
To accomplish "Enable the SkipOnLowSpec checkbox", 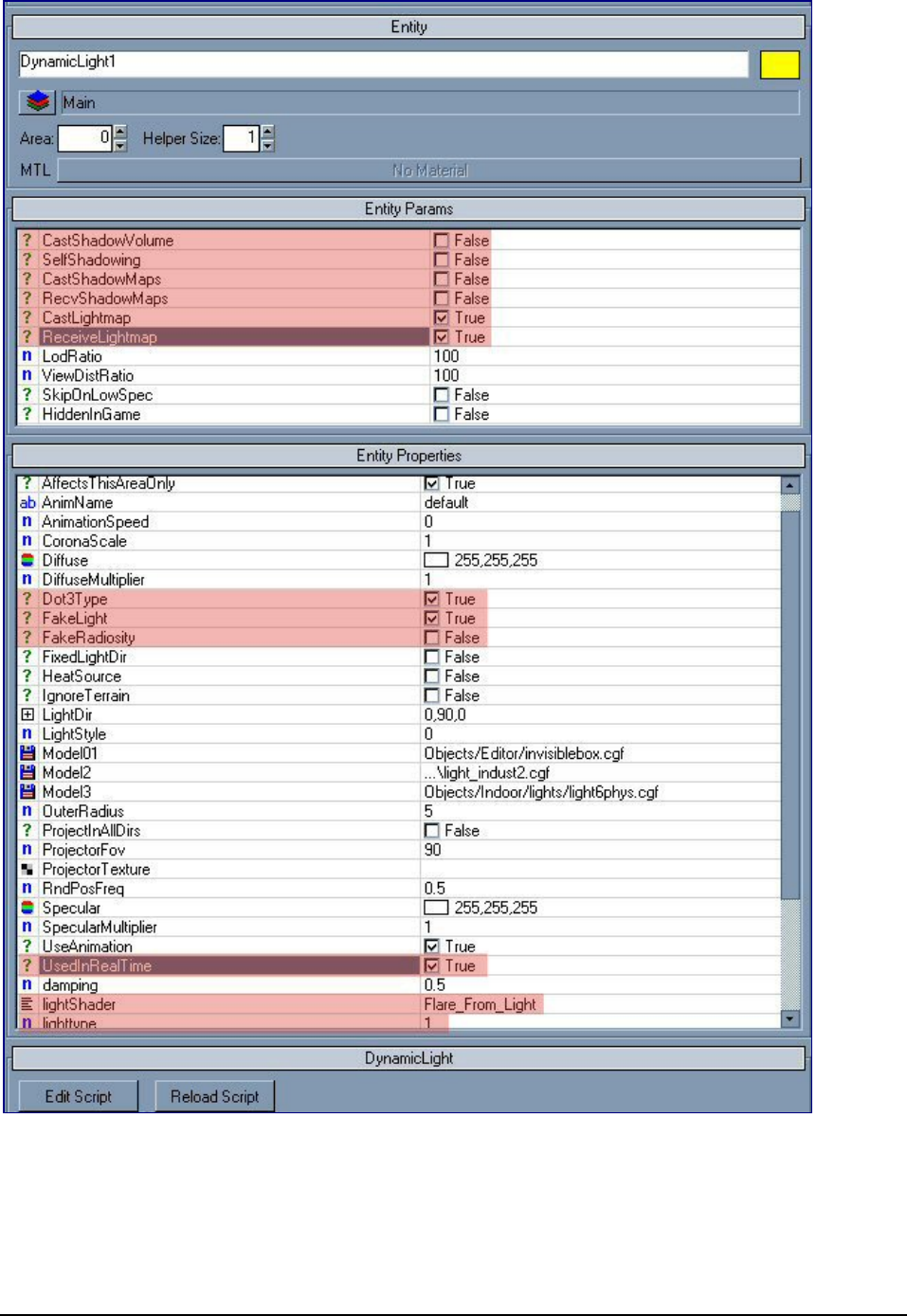I will click(441, 395).
